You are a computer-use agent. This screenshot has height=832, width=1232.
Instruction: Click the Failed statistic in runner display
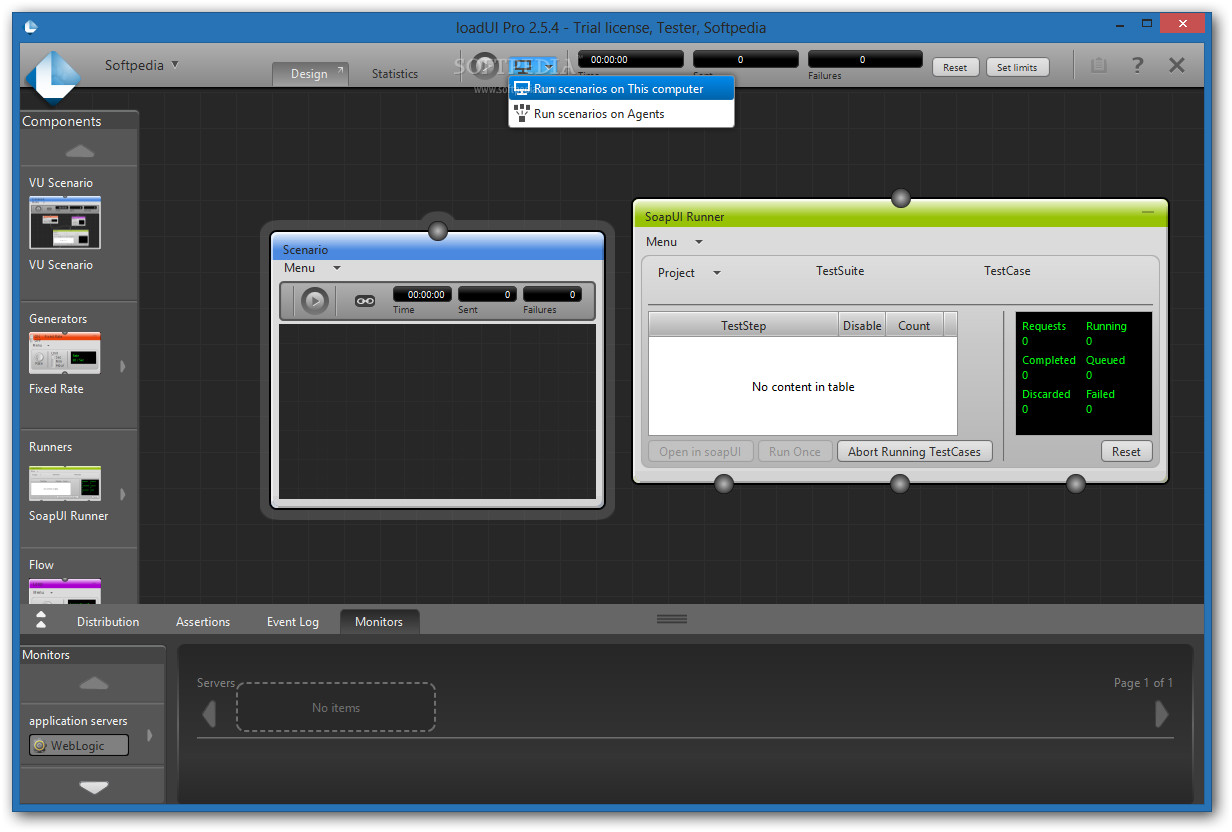pyautogui.click(x=1100, y=402)
